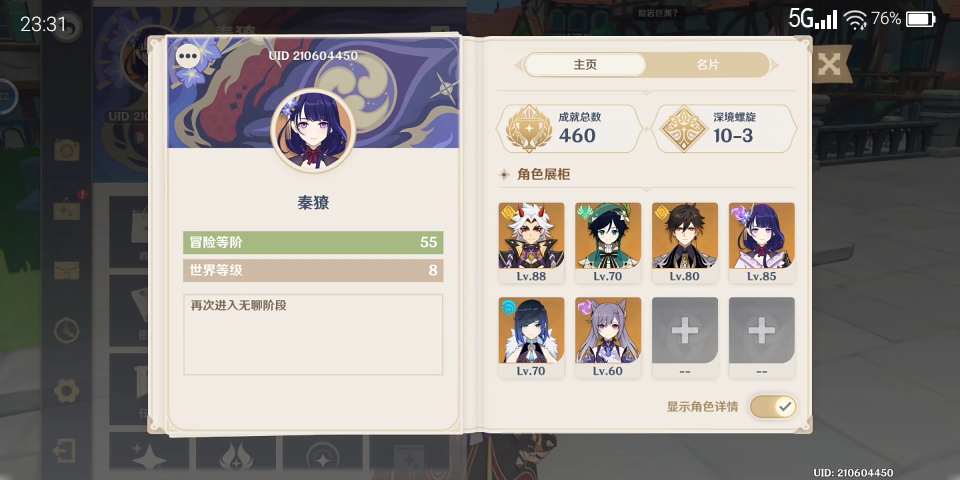Toggle the 显示角色详情 switch

(x=773, y=406)
